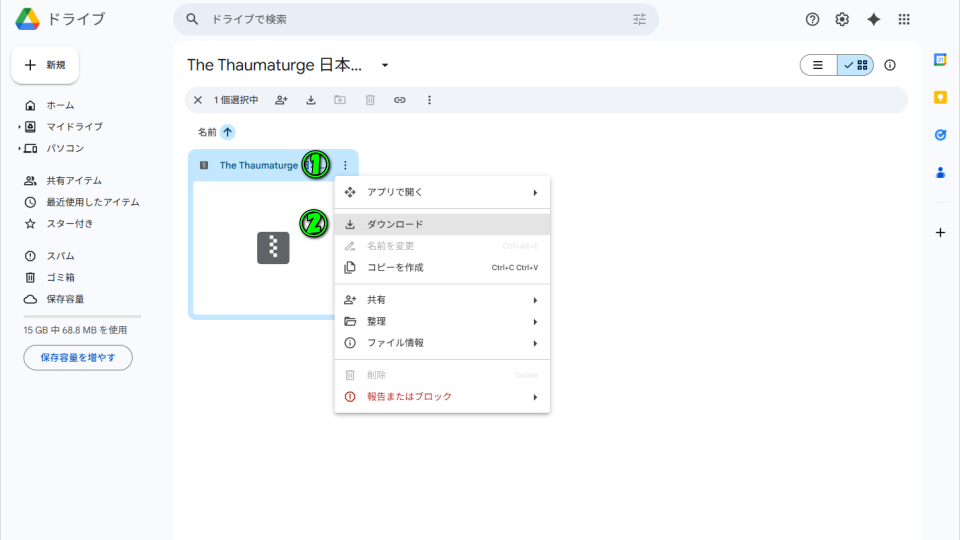960x540 pixels.
Task: Switch to list layout view
Action: [x=819, y=65]
